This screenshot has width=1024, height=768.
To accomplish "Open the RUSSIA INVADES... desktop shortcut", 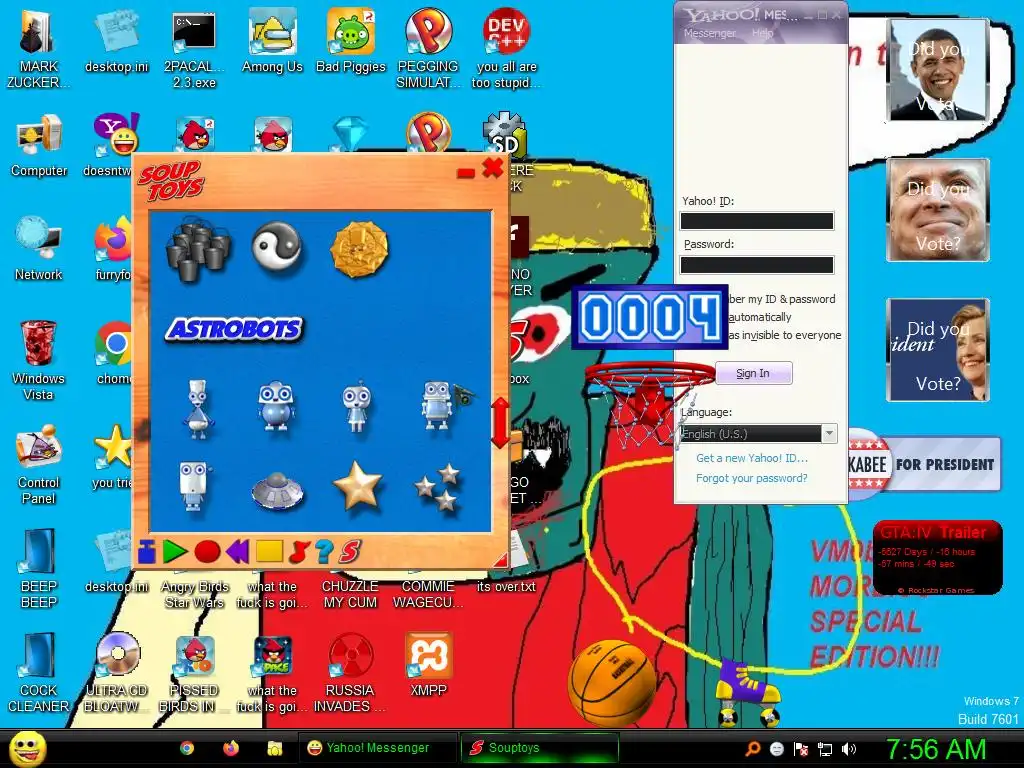I will (350, 673).
